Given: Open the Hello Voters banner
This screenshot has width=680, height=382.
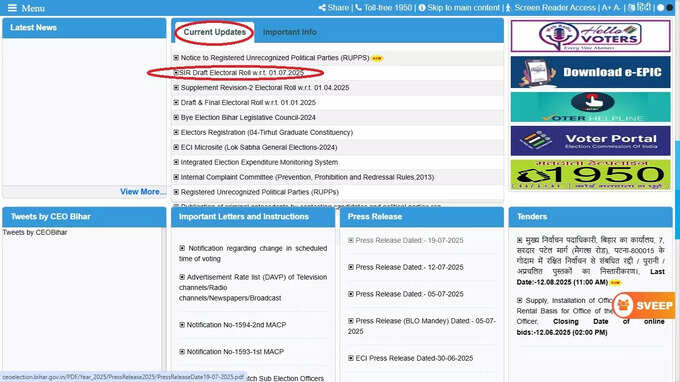Looking at the screenshot, I should tap(590, 36).
